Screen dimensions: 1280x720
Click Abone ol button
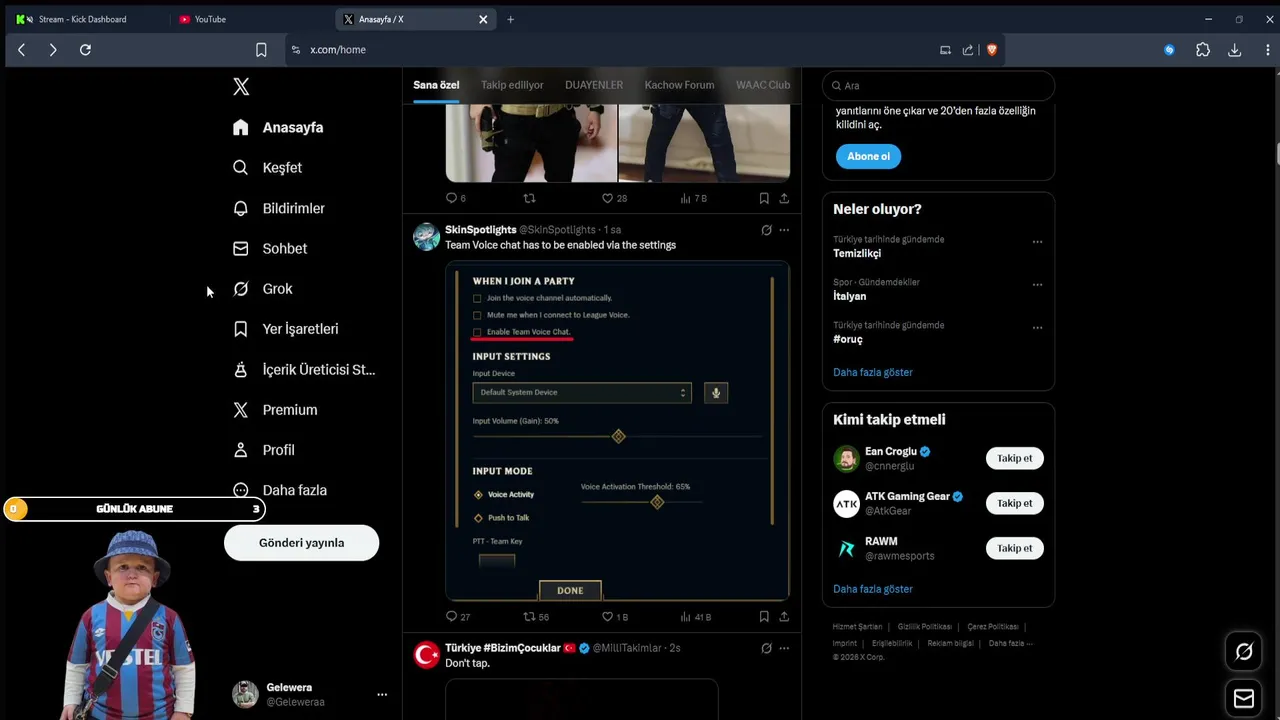pyautogui.click(x=868, y=156)
